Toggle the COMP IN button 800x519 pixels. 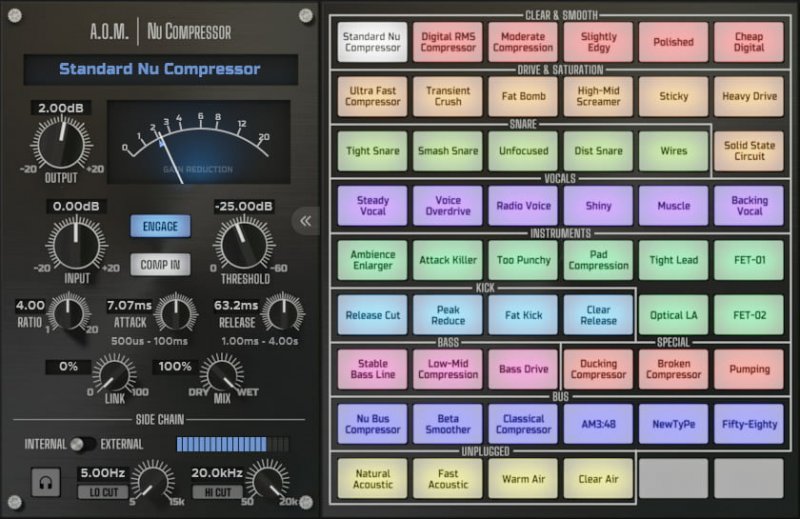159,265
